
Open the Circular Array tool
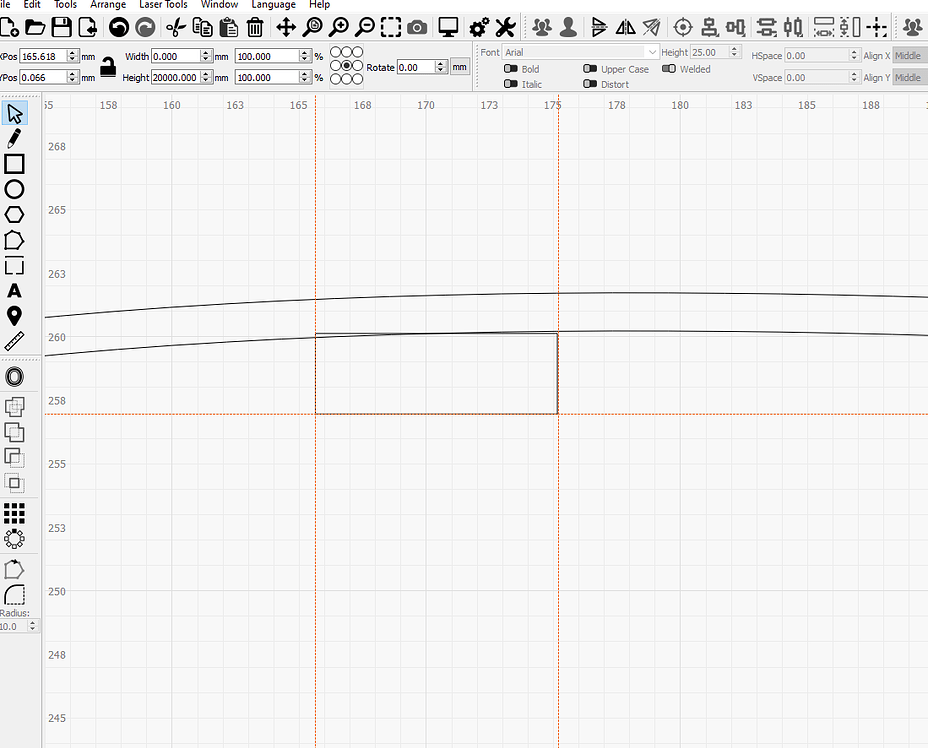pos(14,539)
